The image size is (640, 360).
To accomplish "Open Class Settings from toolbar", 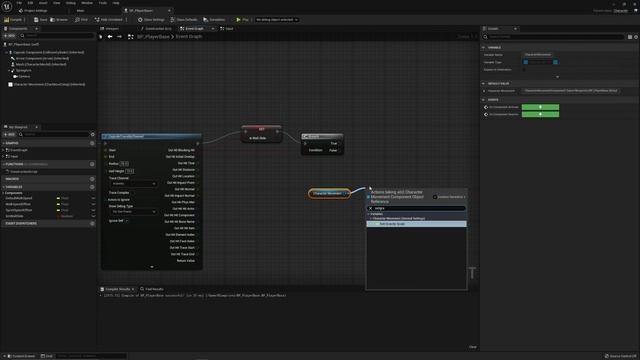I will 151,20.
